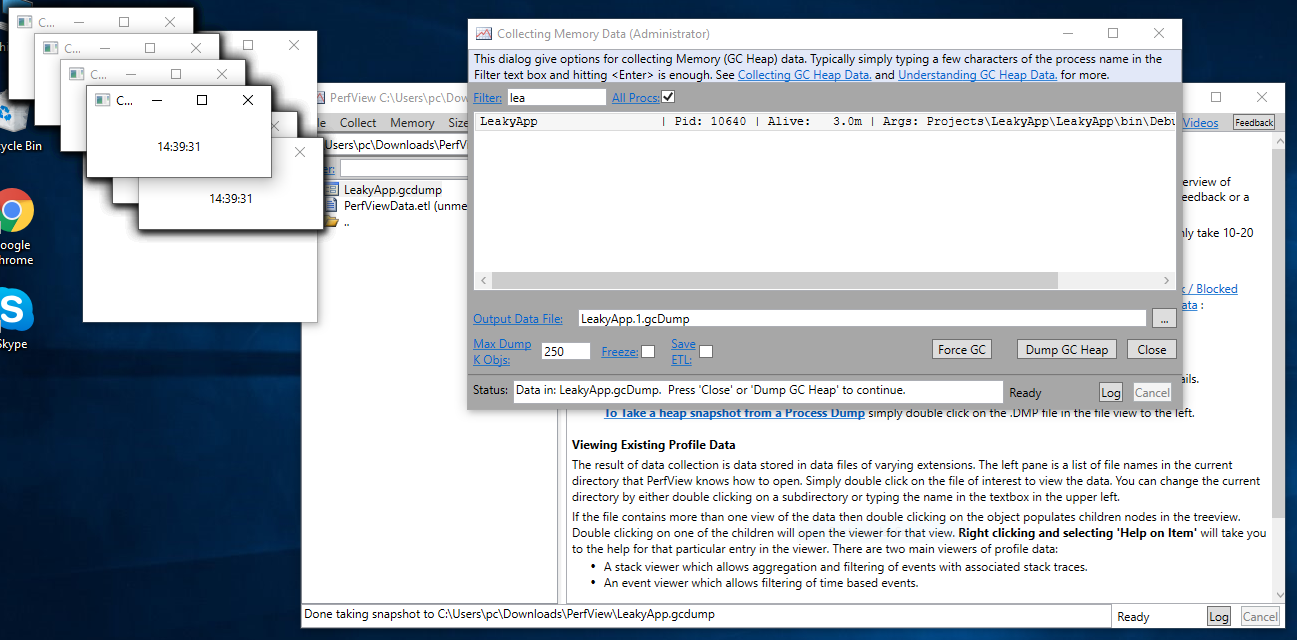This screenshot has width=1297, height=640.
Task: Click the PerfView main window title bar icon
Action: pos(320,98)
